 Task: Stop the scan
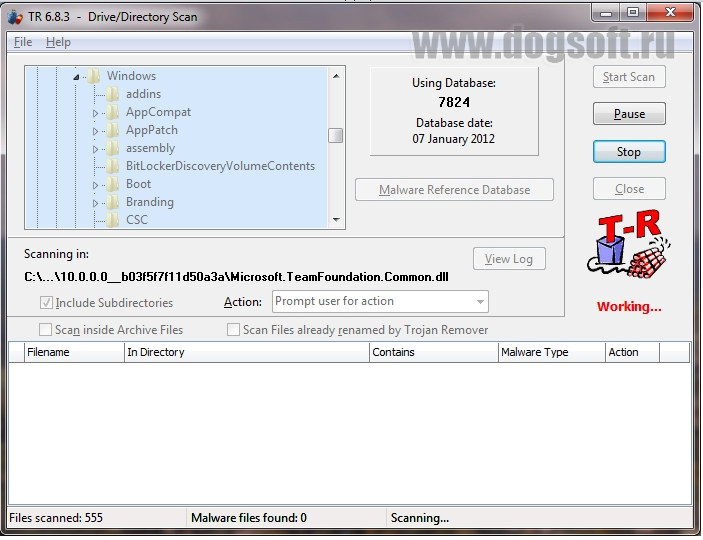629,152
